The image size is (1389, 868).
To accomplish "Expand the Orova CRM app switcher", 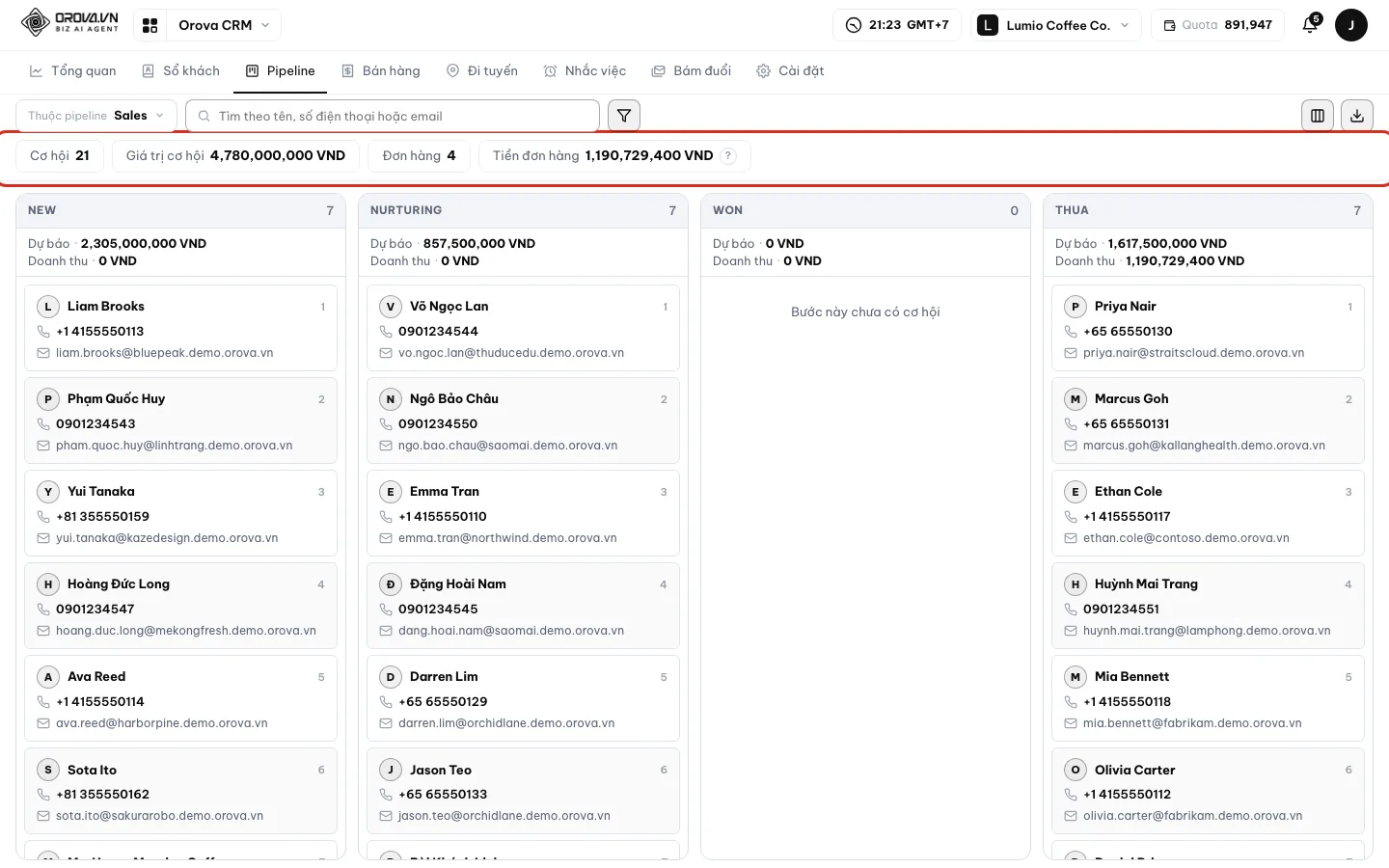I will [x=224, y=25].
